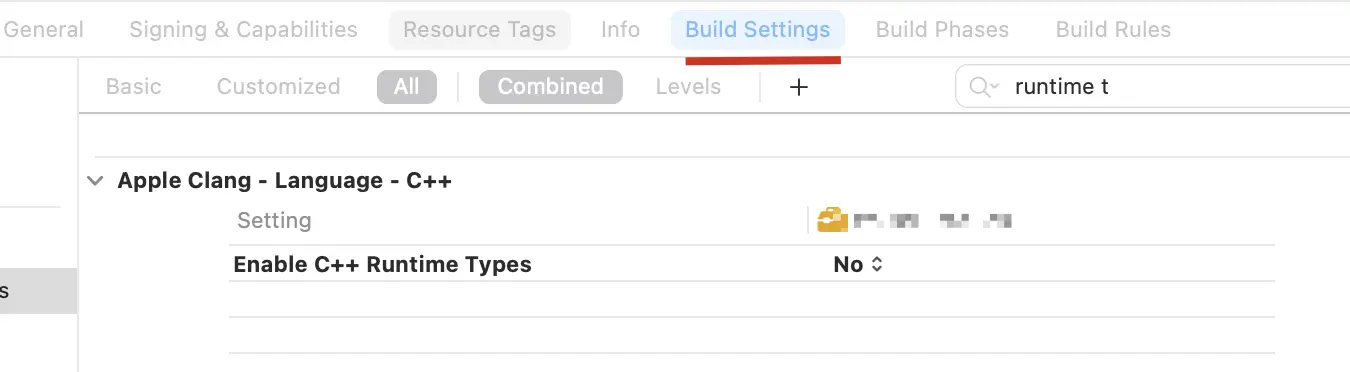1350x372 pixels.
Task: Click the search field containing runtime t
Action: 1153,87
